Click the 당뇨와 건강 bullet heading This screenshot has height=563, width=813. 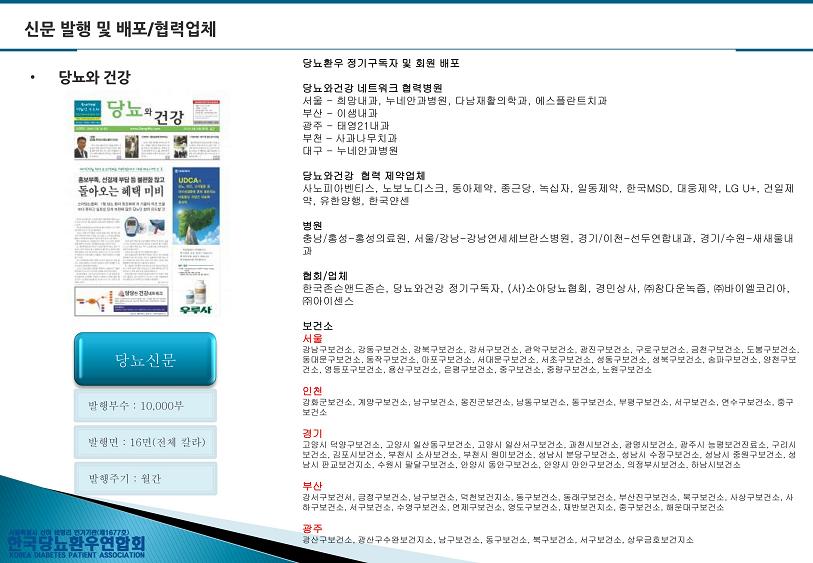pos(94,77)
